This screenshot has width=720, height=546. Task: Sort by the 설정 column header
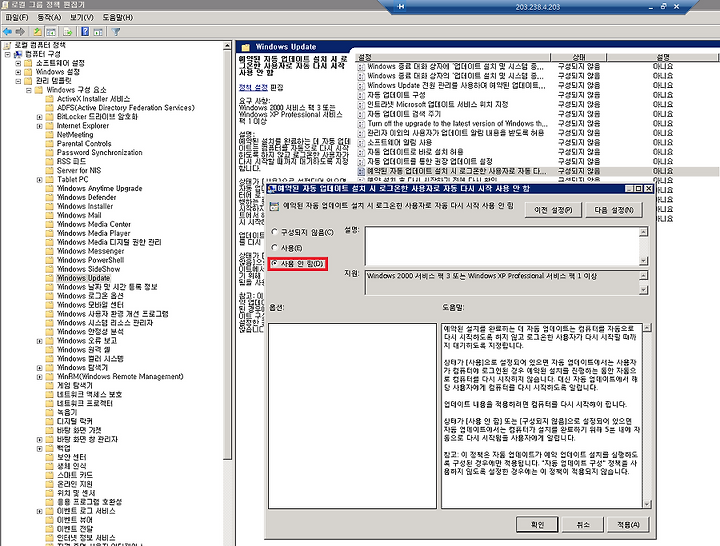coord(453,57)
